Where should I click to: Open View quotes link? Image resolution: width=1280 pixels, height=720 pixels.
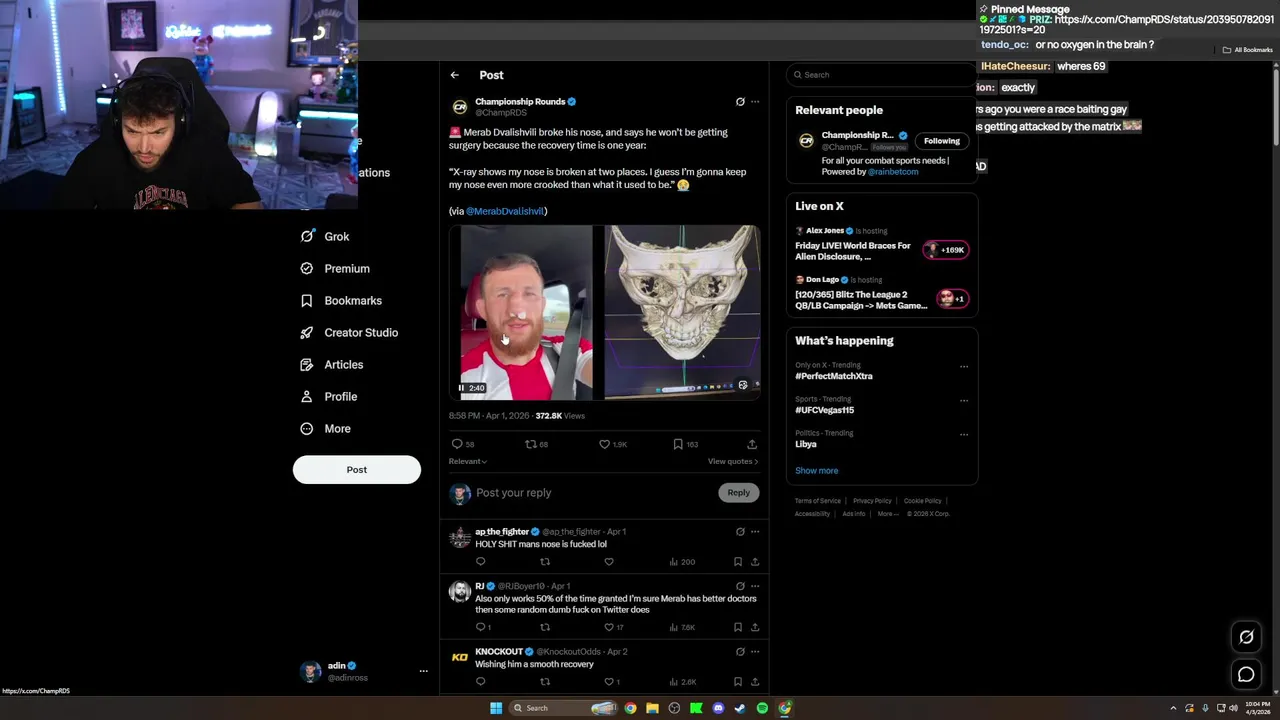733,461
